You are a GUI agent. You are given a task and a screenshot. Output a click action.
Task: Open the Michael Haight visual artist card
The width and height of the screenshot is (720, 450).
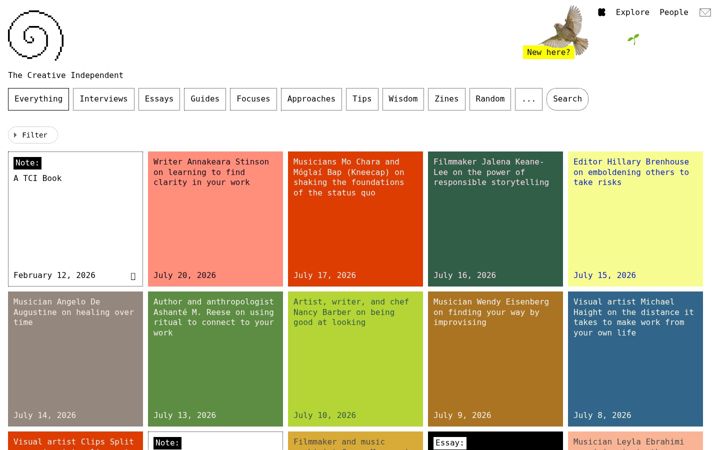point(636,359)
